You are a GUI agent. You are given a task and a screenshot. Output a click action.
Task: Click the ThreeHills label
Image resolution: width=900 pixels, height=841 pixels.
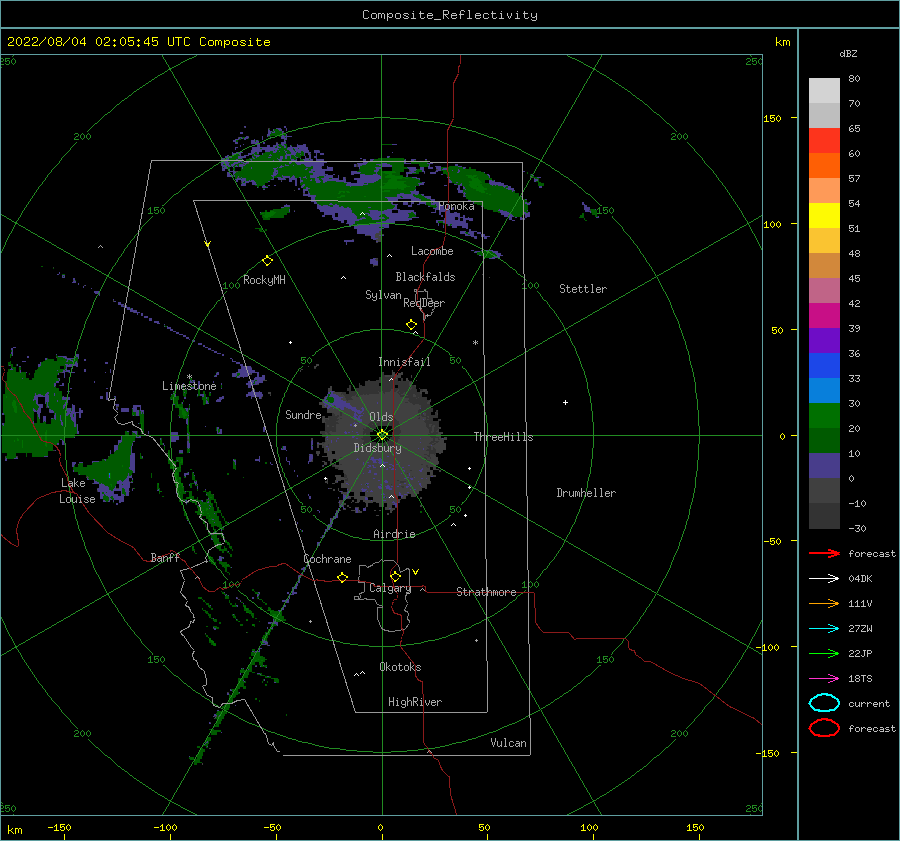[503, 437]
